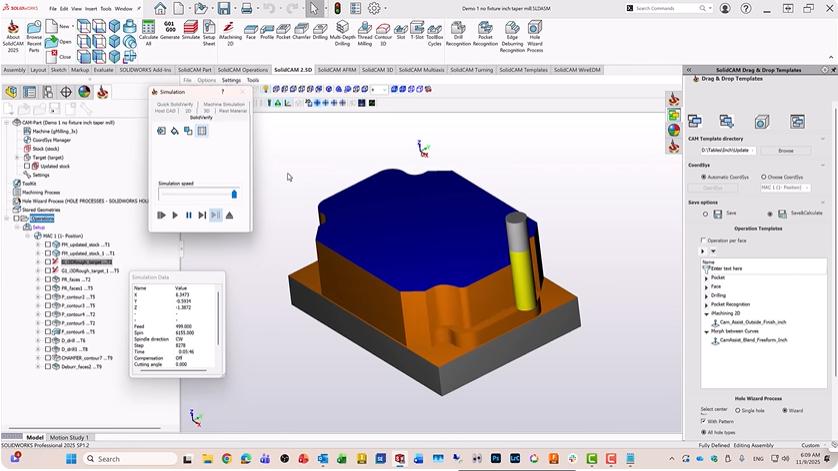Stop the simulation with the eject button
Screen dimensions: 838x471
[x=229, y=215]
